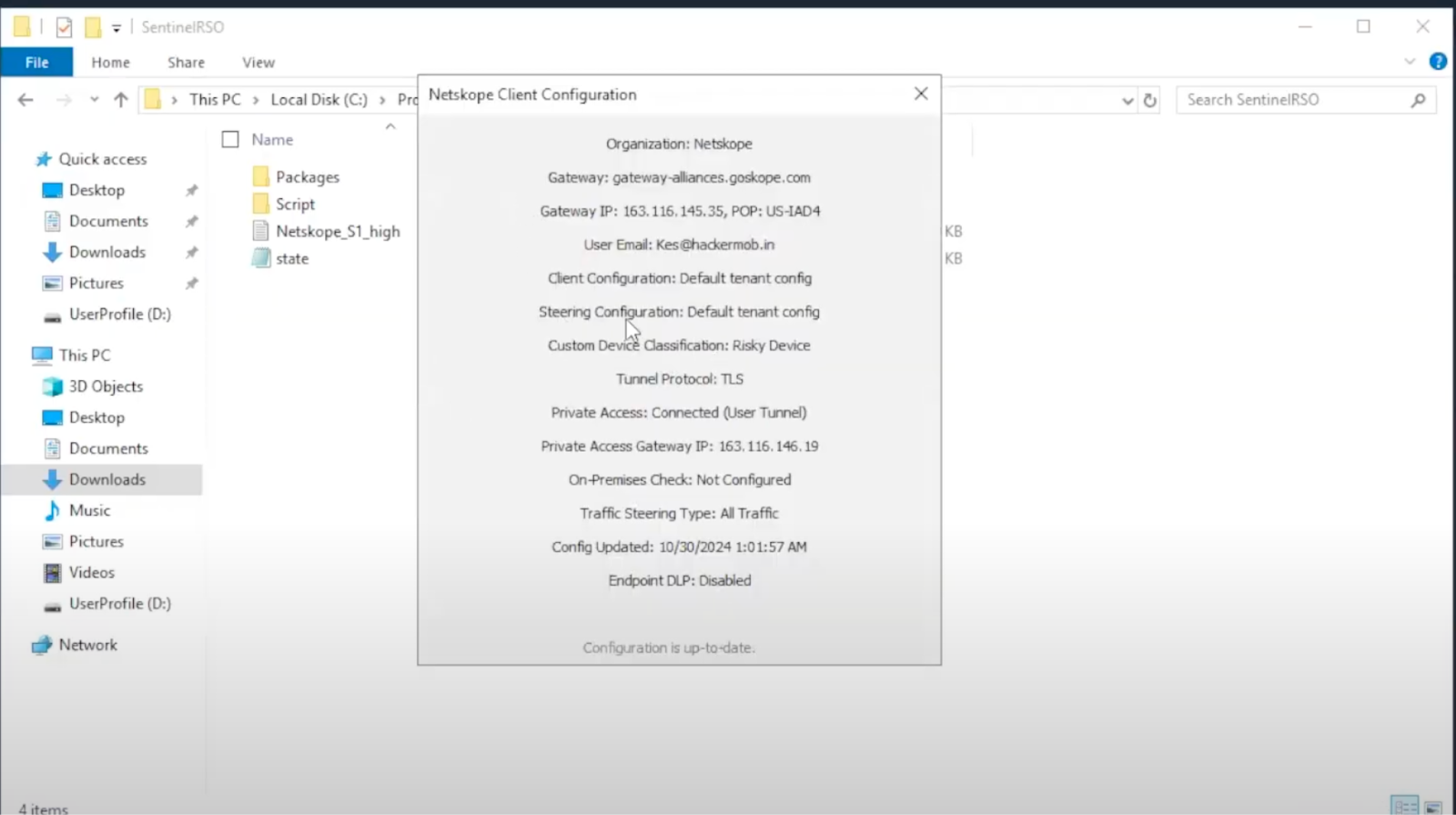Open the recent locations dropdown arrow
Screen dimensions: 1456x815
coord(94,99)
